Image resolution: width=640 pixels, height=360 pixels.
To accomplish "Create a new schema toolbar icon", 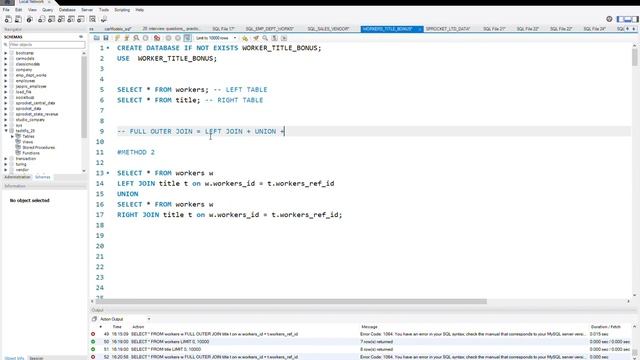I will 41,19.
